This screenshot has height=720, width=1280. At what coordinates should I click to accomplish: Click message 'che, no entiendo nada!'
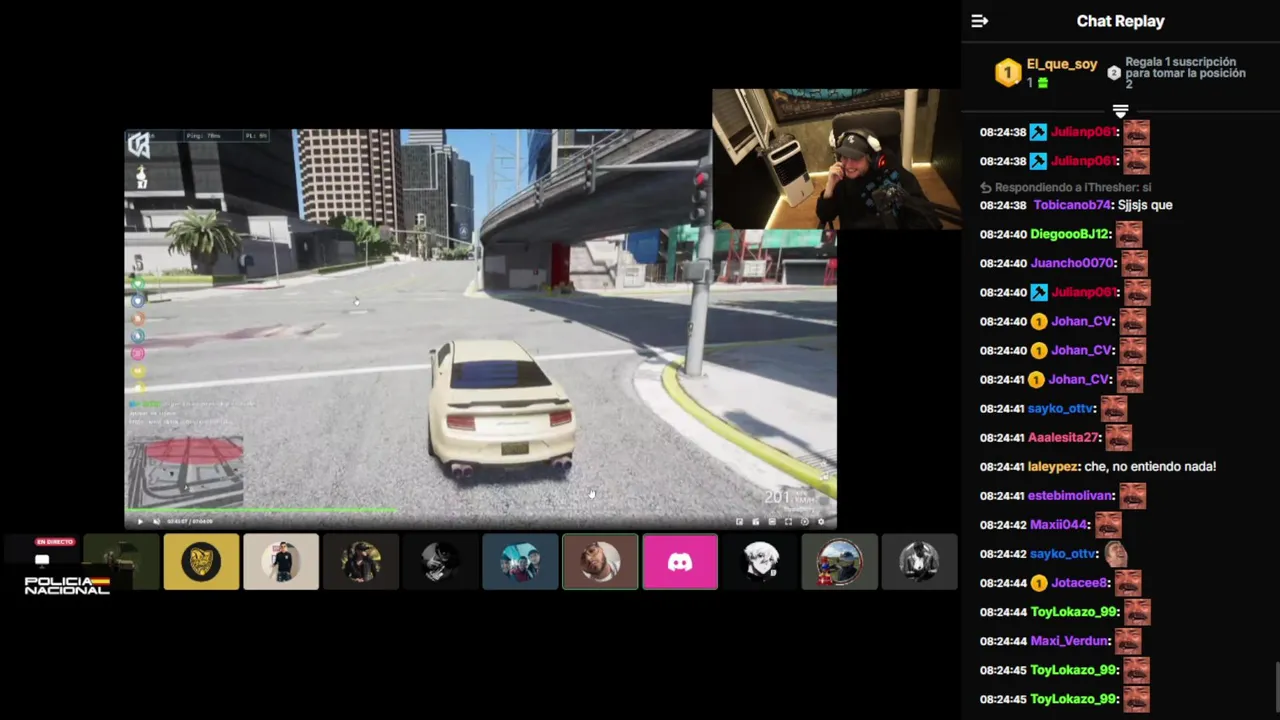[x=1150, y=466]
